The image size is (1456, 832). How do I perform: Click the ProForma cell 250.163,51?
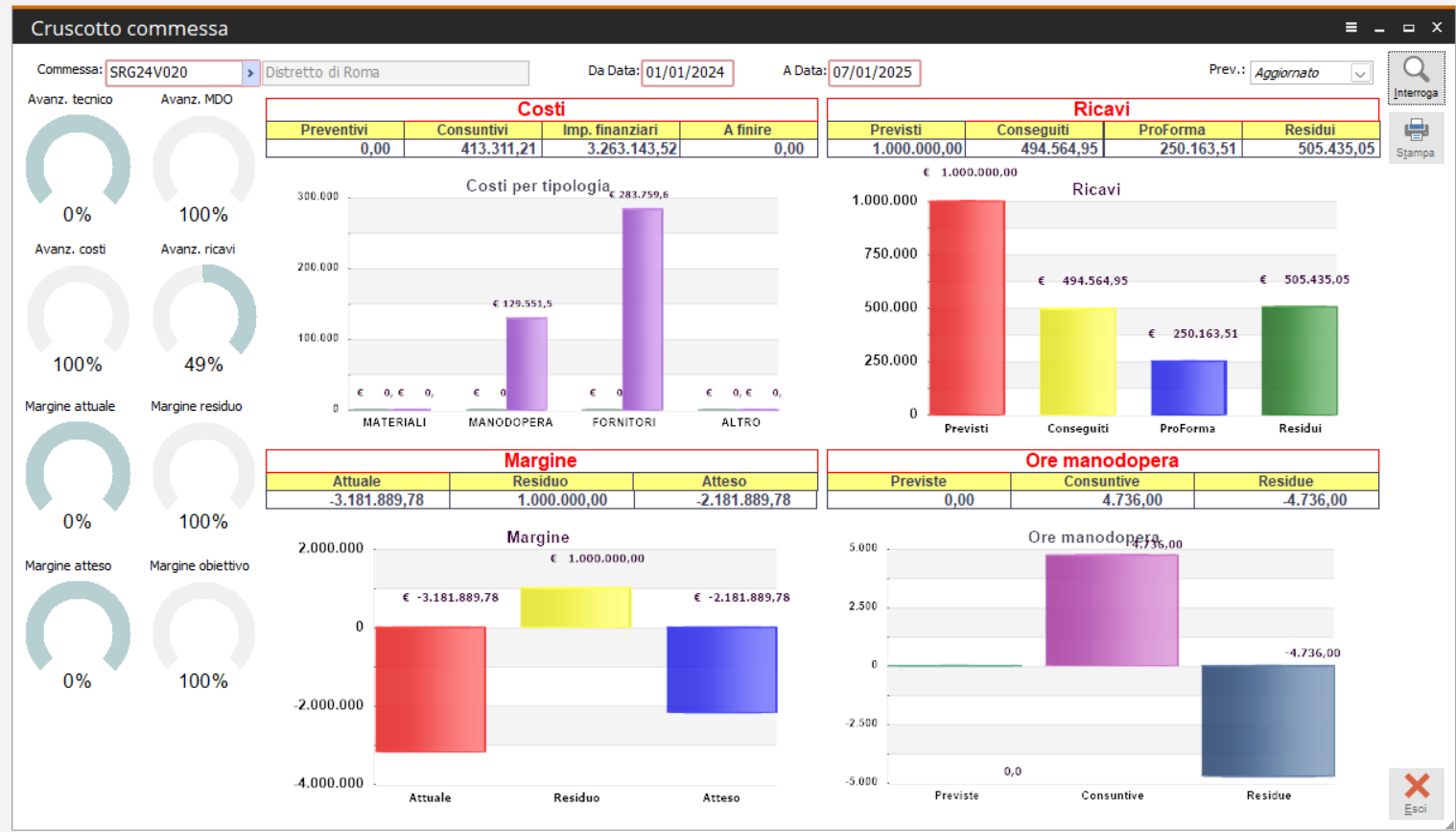1173,149
